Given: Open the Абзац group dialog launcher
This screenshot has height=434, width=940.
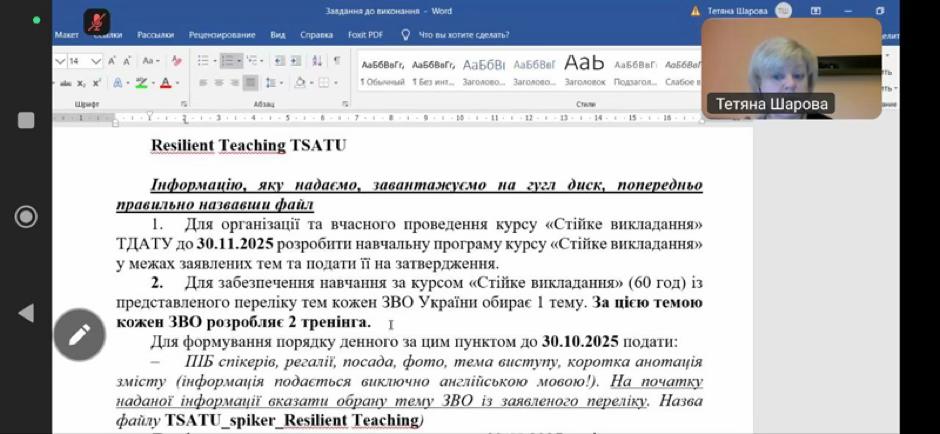Looking at the screenshot, I should (345, 104).
